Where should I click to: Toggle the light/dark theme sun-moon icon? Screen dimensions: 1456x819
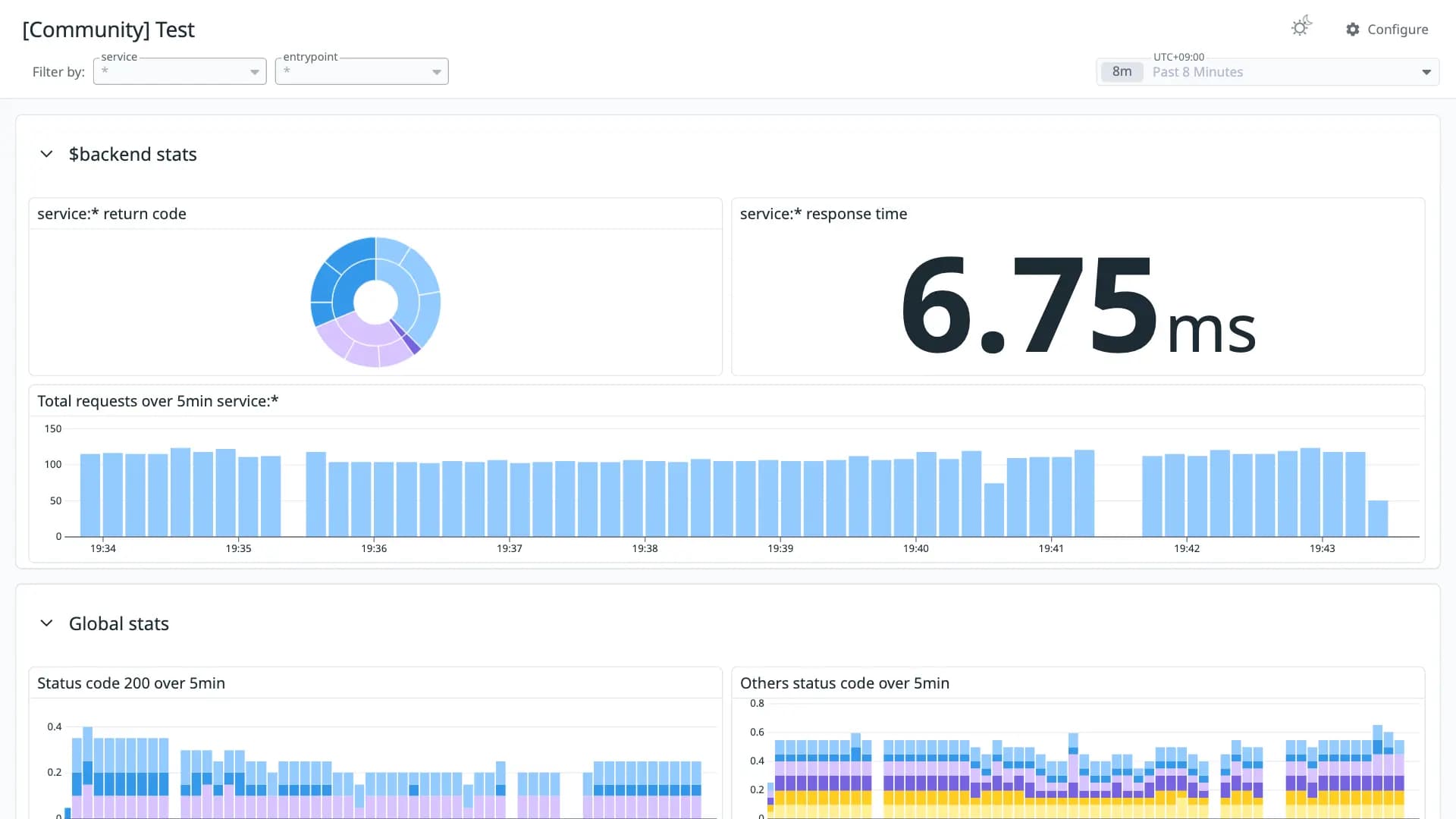(1301, 27)
